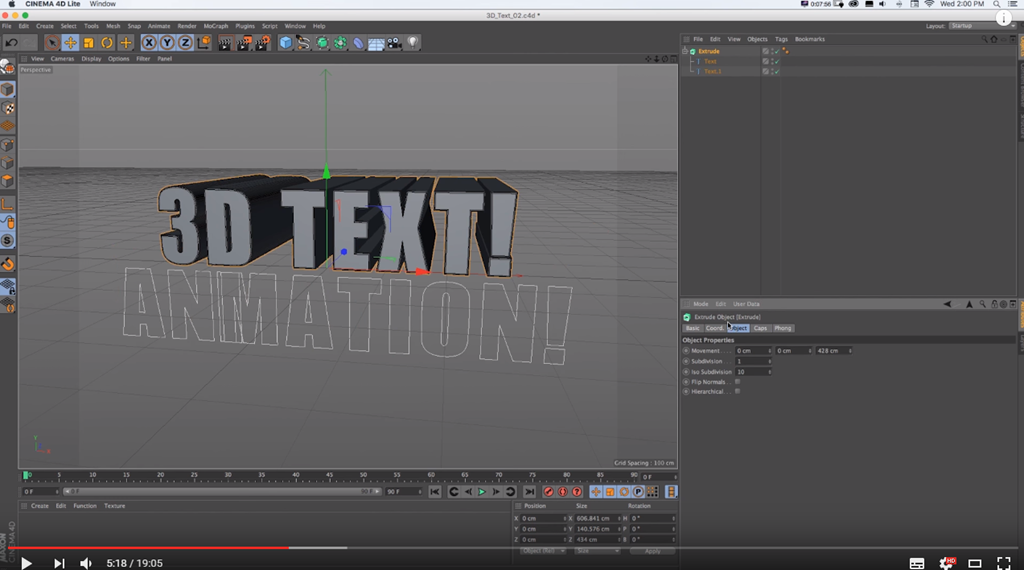Screen dimensions: 1024x570
Task: Click the green timeline playhead at frame 0
Action: (x=26, y=475)
